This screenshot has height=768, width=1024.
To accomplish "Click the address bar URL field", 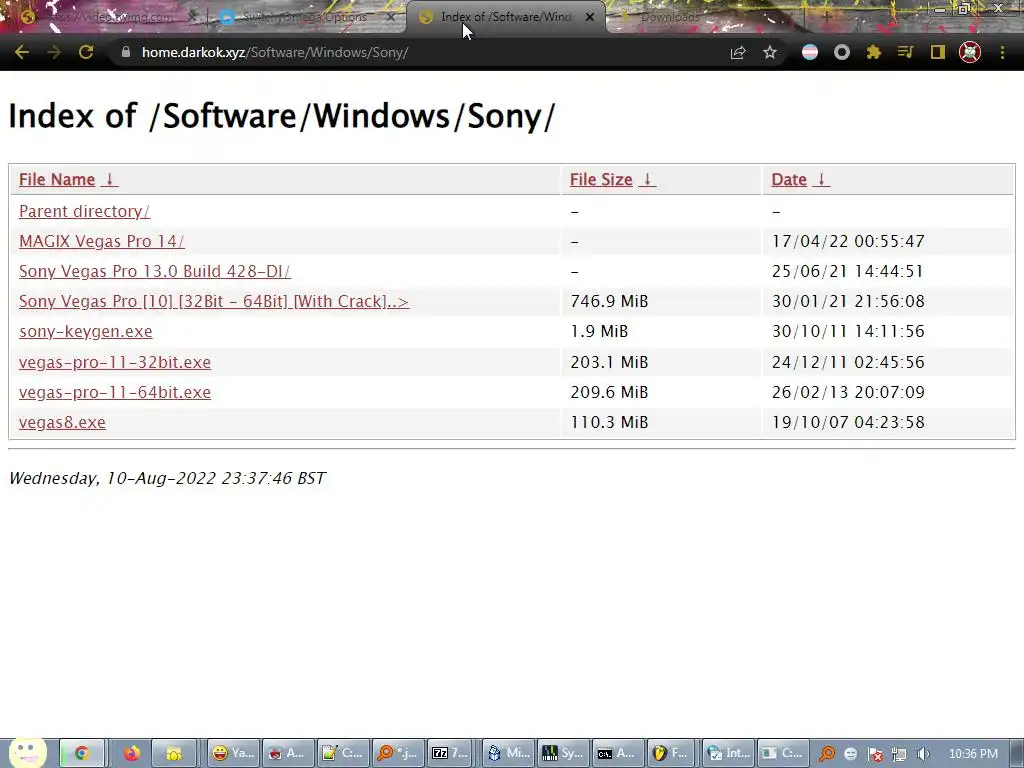I will pyautogui.click(x=418, y=52).
